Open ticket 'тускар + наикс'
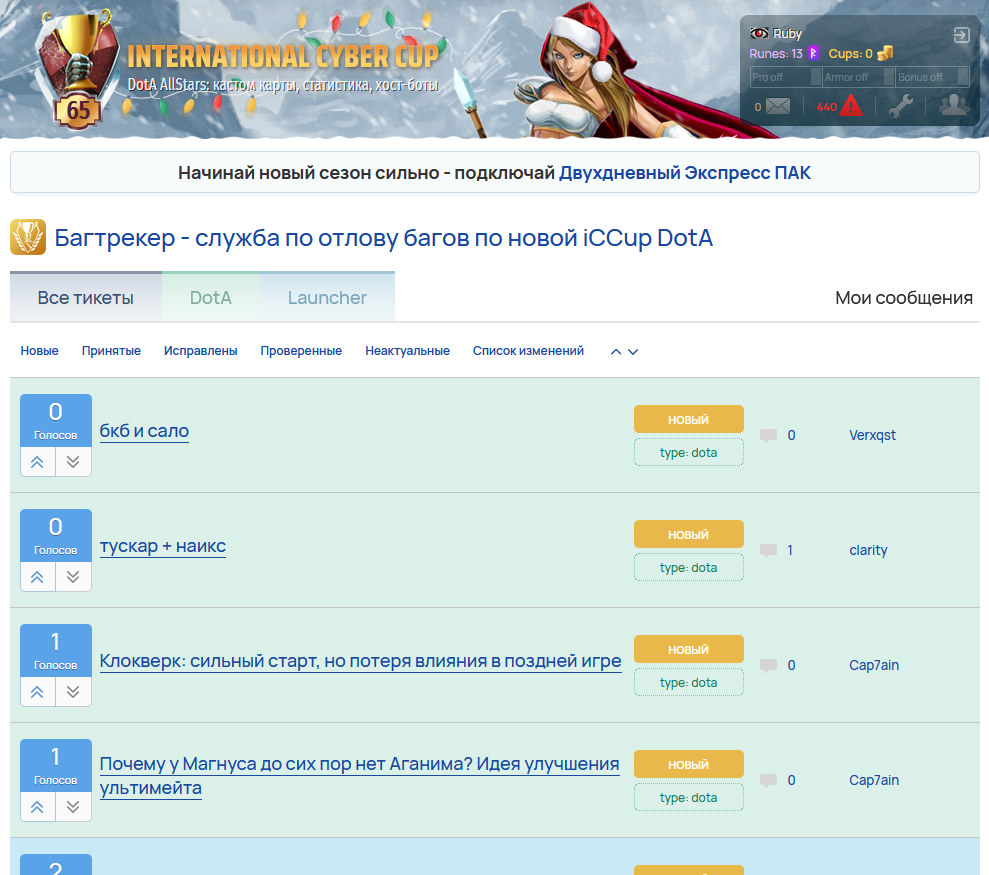 pyautogui.click(x=163, y=546)
